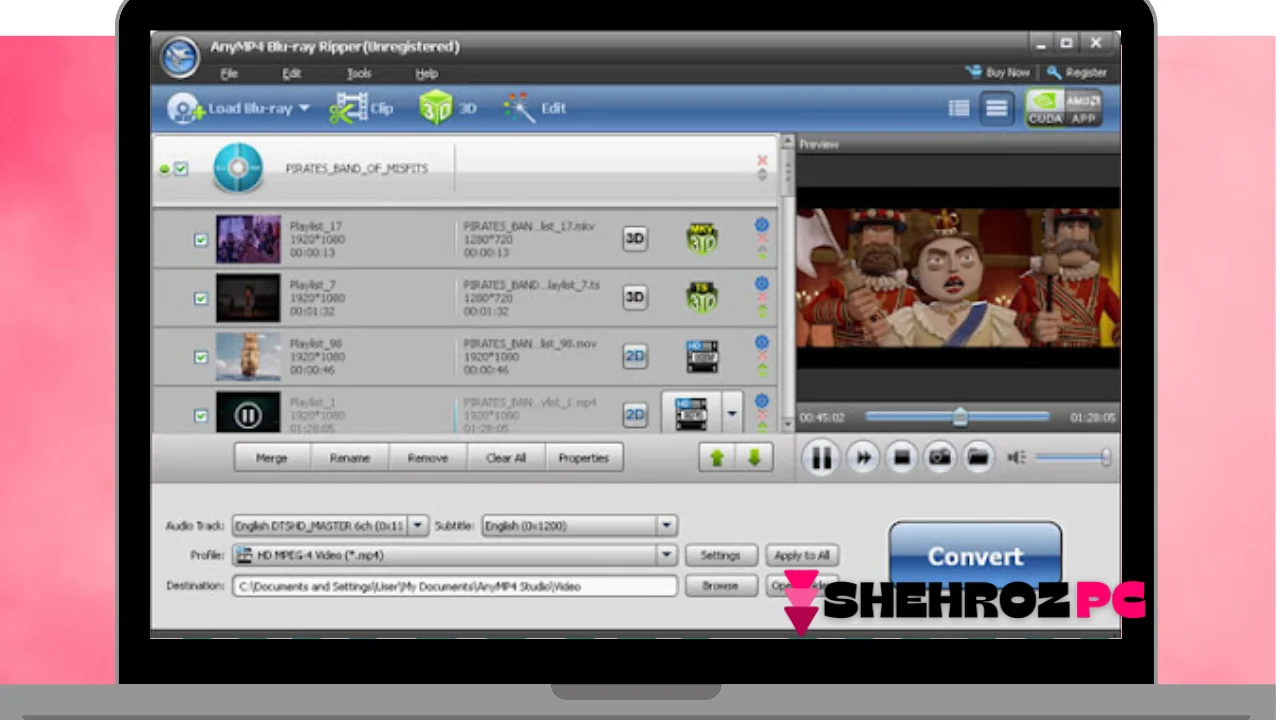Take a snapshot with camera icon
This screenshot has width=1280, height=720.
point(940,458)
